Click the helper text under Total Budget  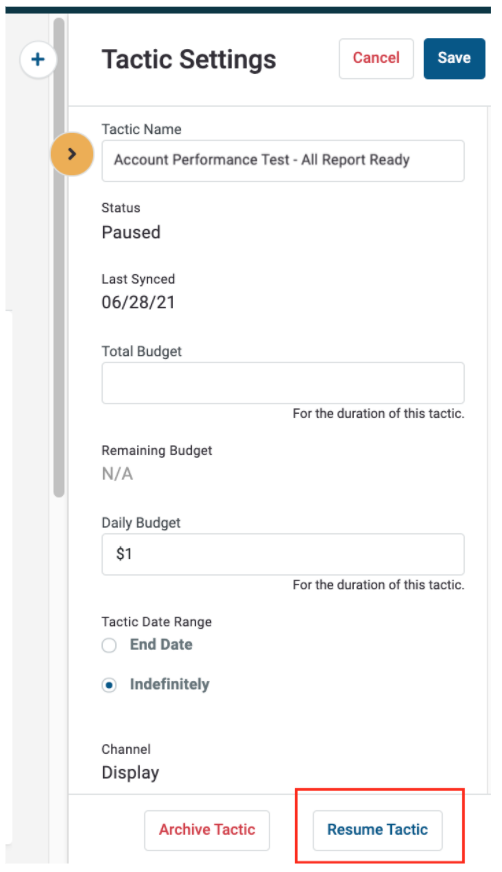(379, 414)
